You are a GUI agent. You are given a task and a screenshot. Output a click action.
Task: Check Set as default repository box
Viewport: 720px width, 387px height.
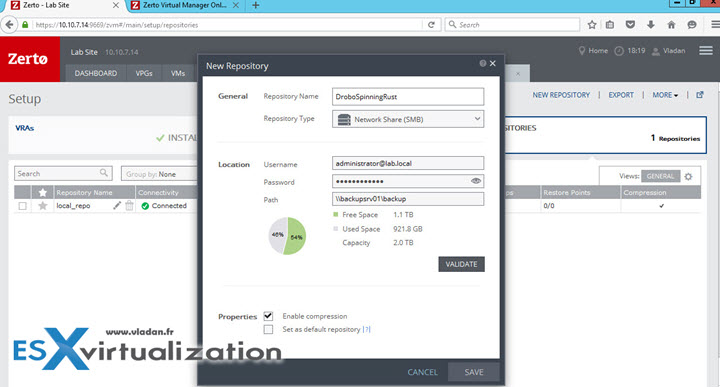coord(268,329)
